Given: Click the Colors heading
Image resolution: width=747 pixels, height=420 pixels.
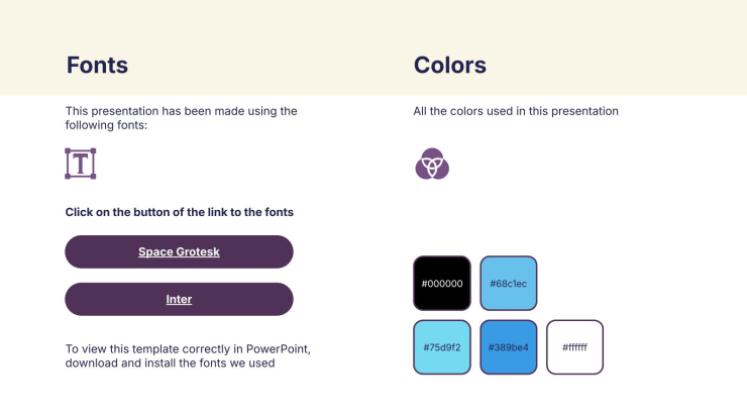Looking at the screenshot, I should 450,65.
